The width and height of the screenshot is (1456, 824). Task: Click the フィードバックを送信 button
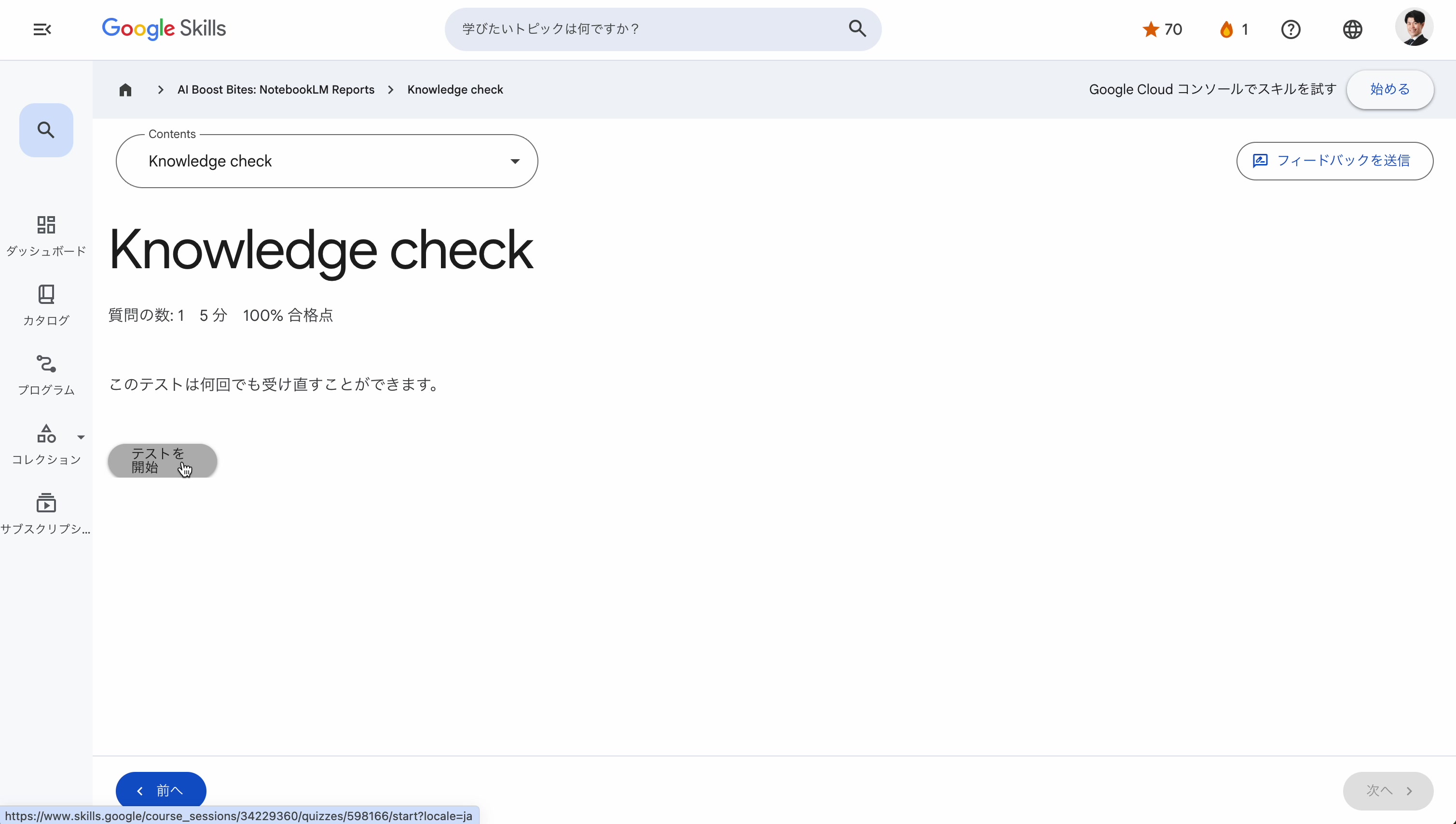point(1334,161)
